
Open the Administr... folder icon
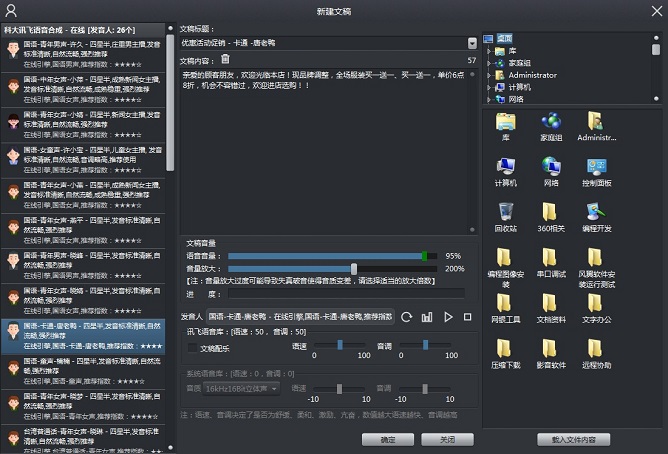click(x=596, y=126)
